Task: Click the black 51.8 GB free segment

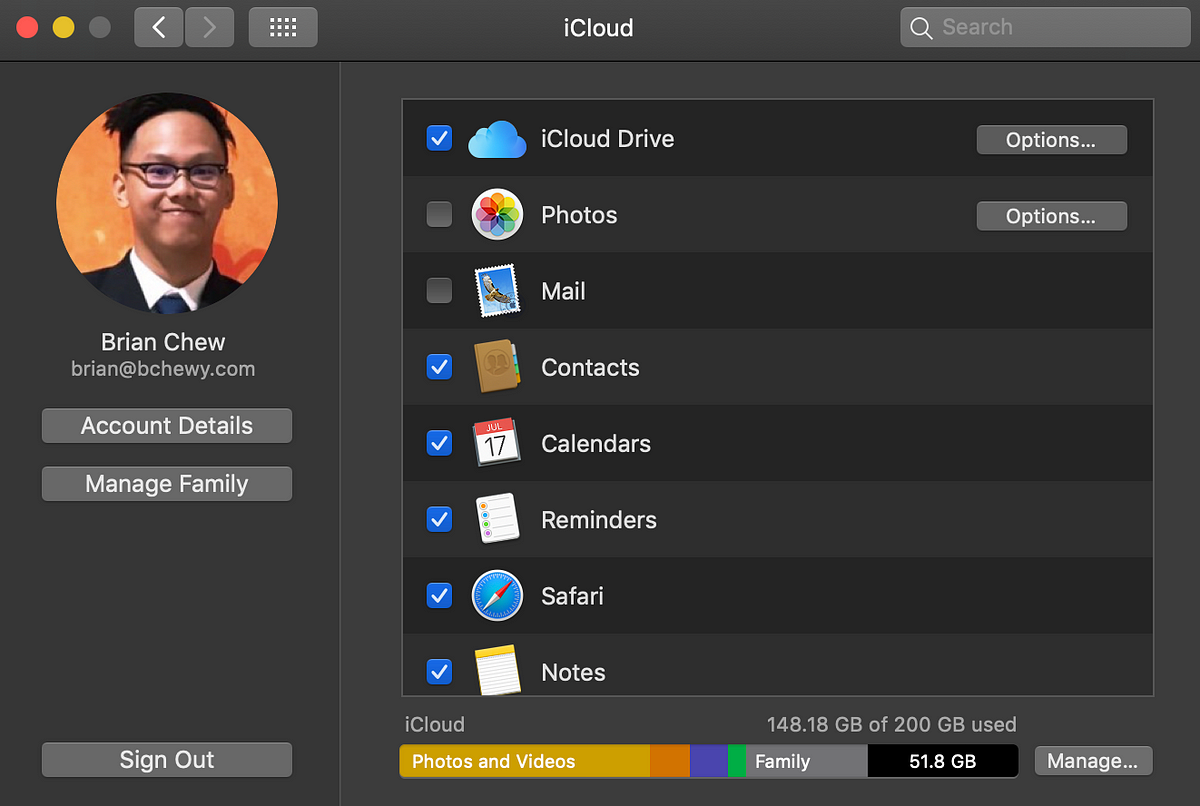Action: tap(943, 761)
